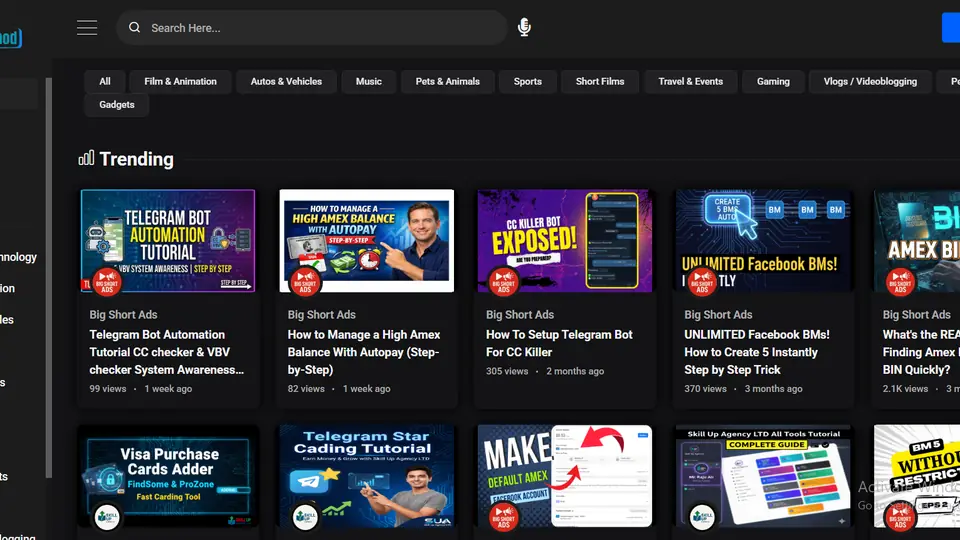The width and height of the screenshot is (960, 540).
Task: Select the Music category
Action: [369, 81]
